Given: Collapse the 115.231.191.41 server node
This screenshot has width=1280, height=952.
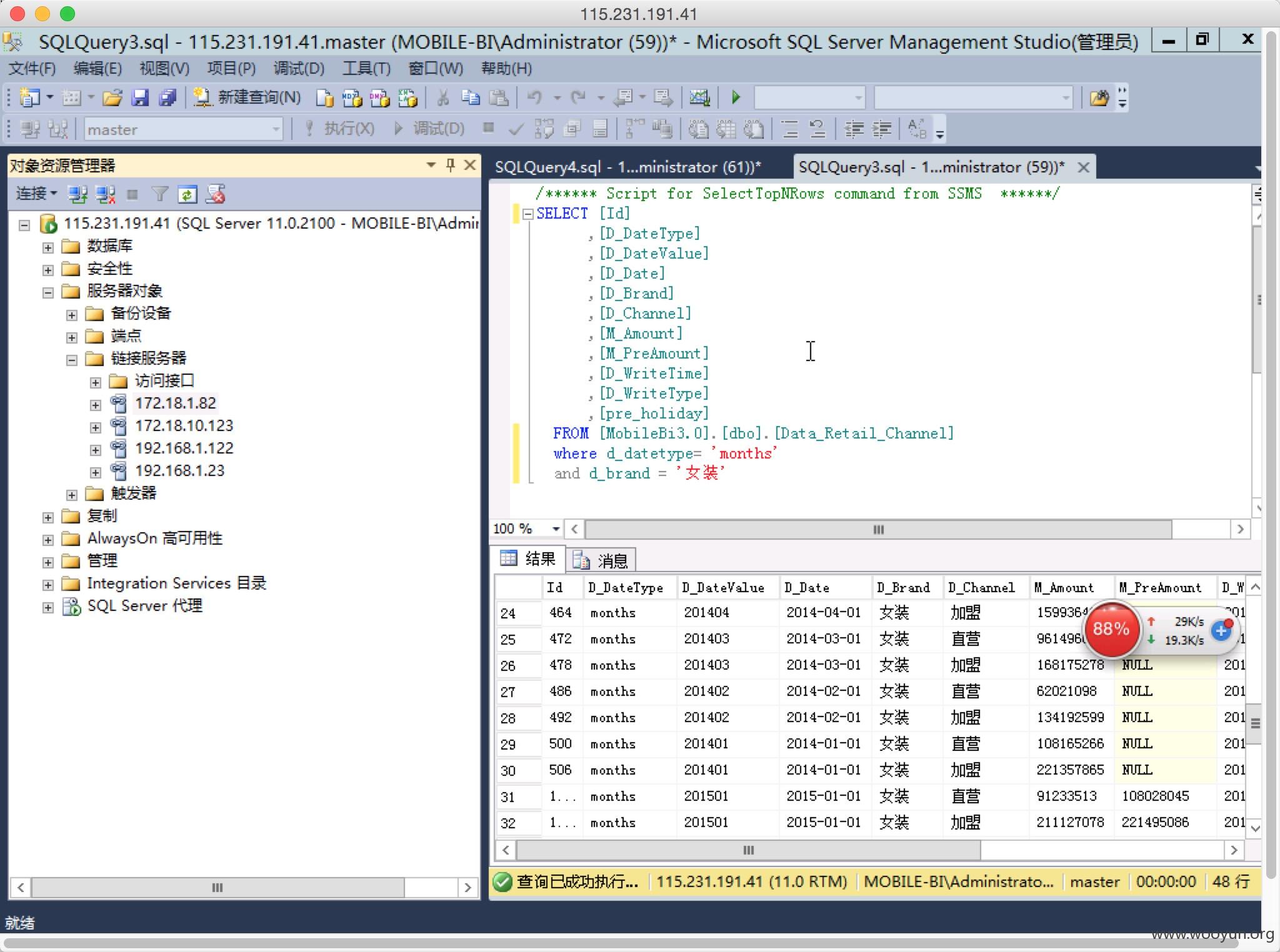Looking at the screenshot, I should [24, 225].
